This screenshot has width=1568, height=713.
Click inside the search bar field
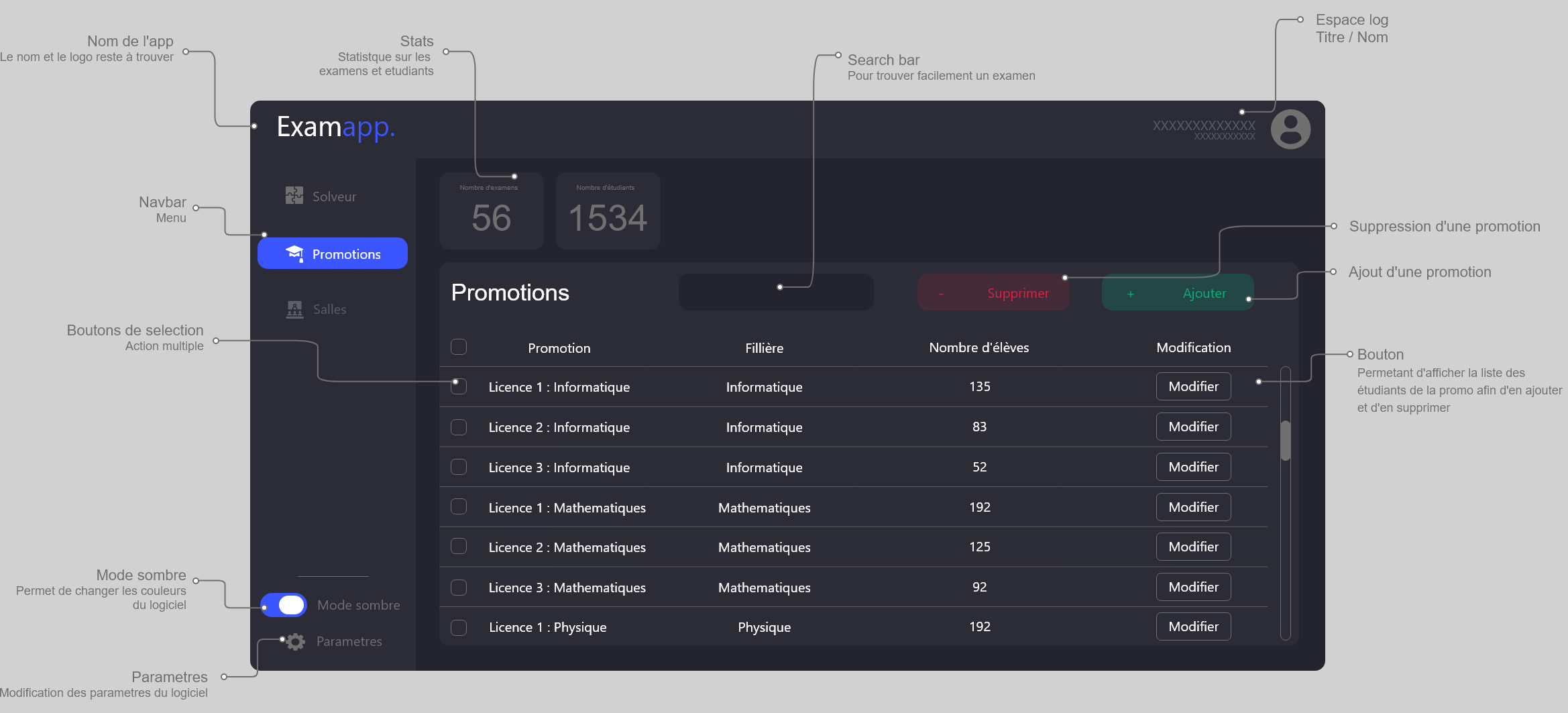775,292
